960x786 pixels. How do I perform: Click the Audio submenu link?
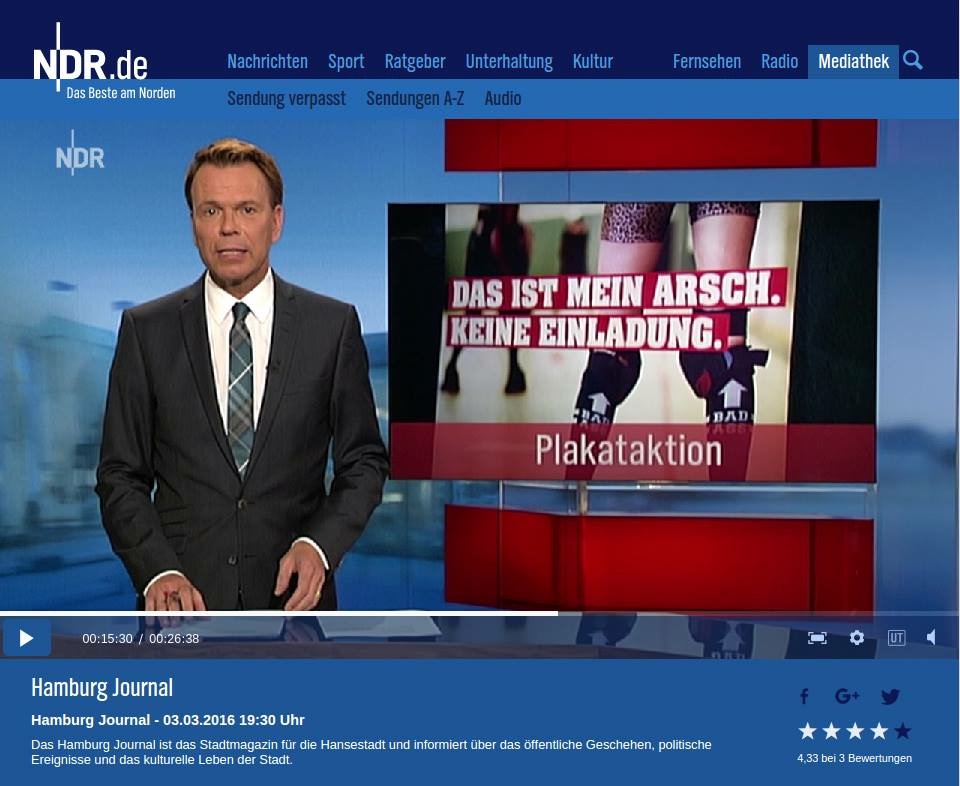pyautogui.click(x=503, y=99)
